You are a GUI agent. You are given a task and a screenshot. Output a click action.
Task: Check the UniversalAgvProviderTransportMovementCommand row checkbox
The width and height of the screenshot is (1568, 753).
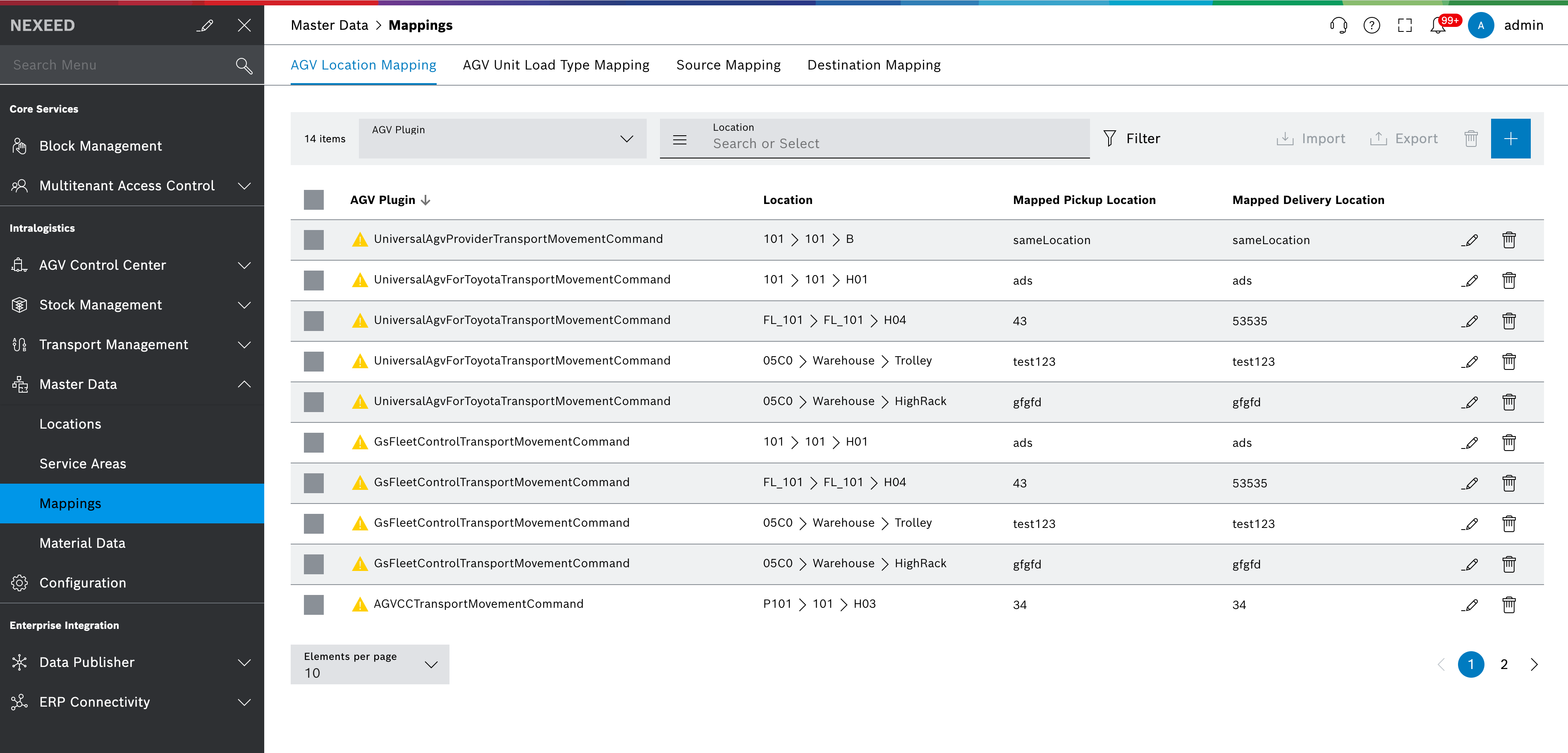pyautogui.click(x=313, y=240)
